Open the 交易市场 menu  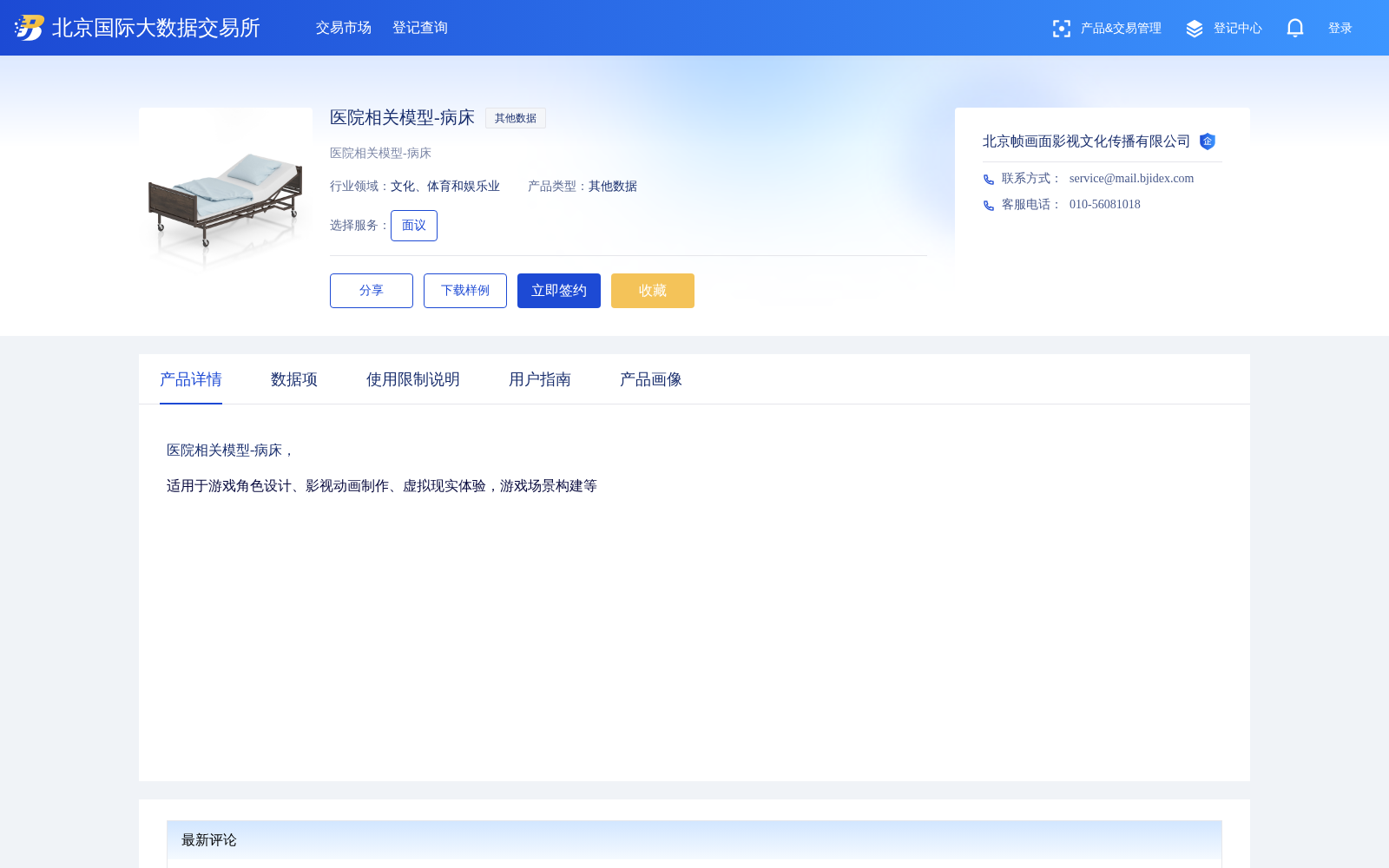tap(344, 28)
